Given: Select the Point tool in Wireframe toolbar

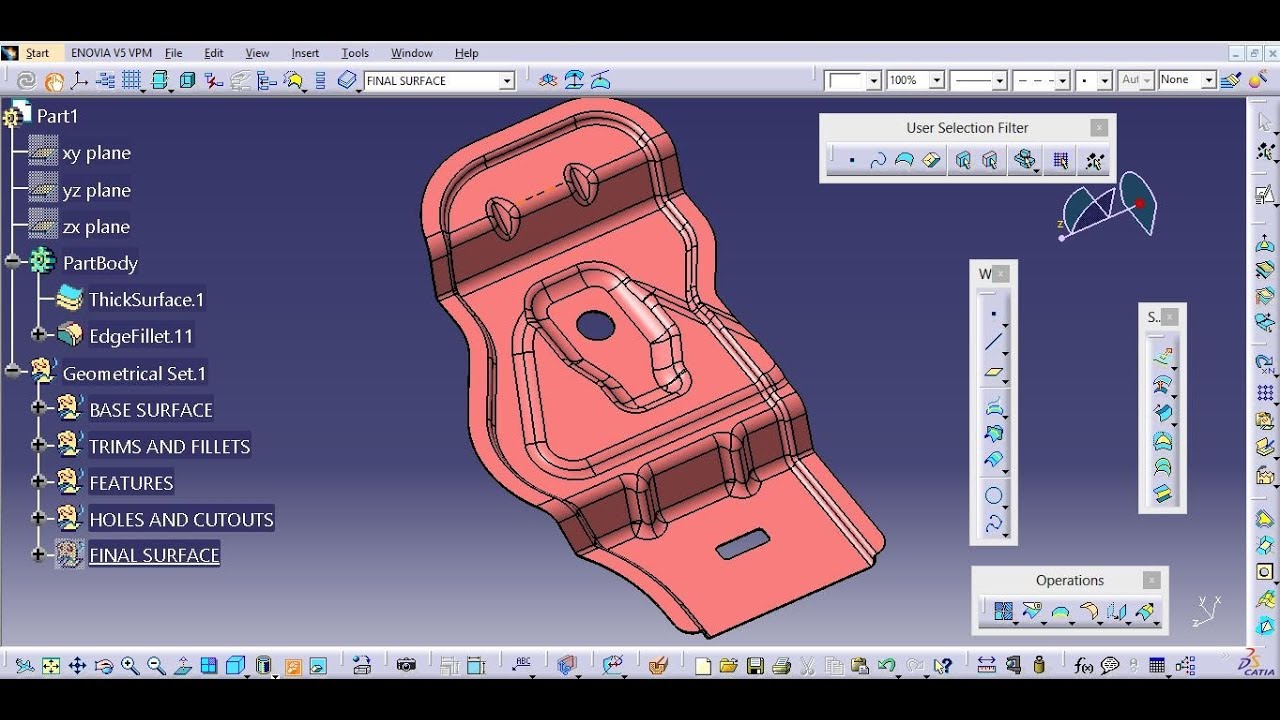Looking at the screenshot, I should (993, 314).
